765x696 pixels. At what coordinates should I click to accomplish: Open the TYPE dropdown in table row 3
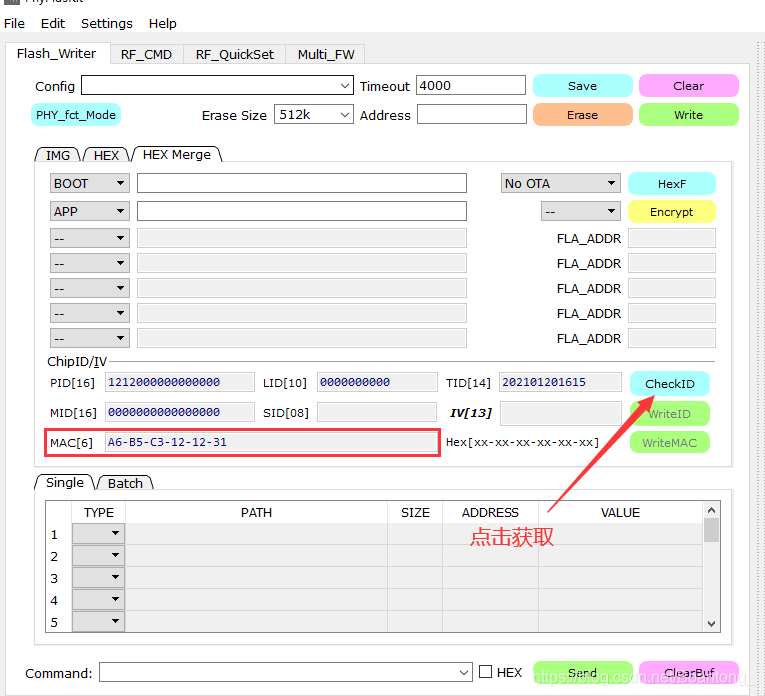[99, 577]
